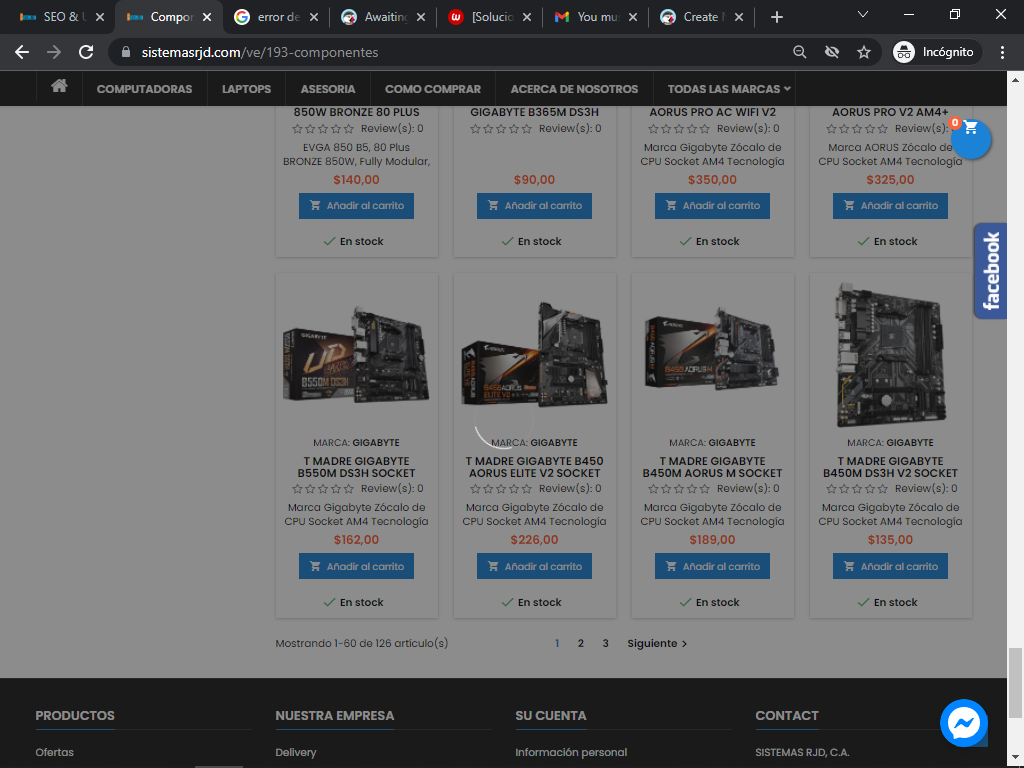Image resolution: width=1024 pixels, height=768 pixels.
Task: Close the 'error de' tab
Action: click(314, 17)
